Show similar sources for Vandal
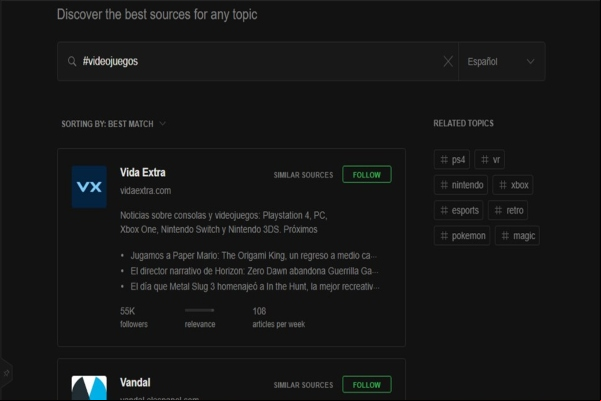601x401 pixels. coord(303,385)
